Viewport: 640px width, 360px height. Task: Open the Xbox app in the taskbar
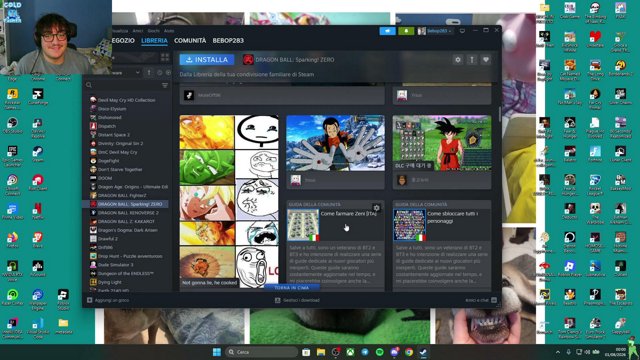(350, 352)
